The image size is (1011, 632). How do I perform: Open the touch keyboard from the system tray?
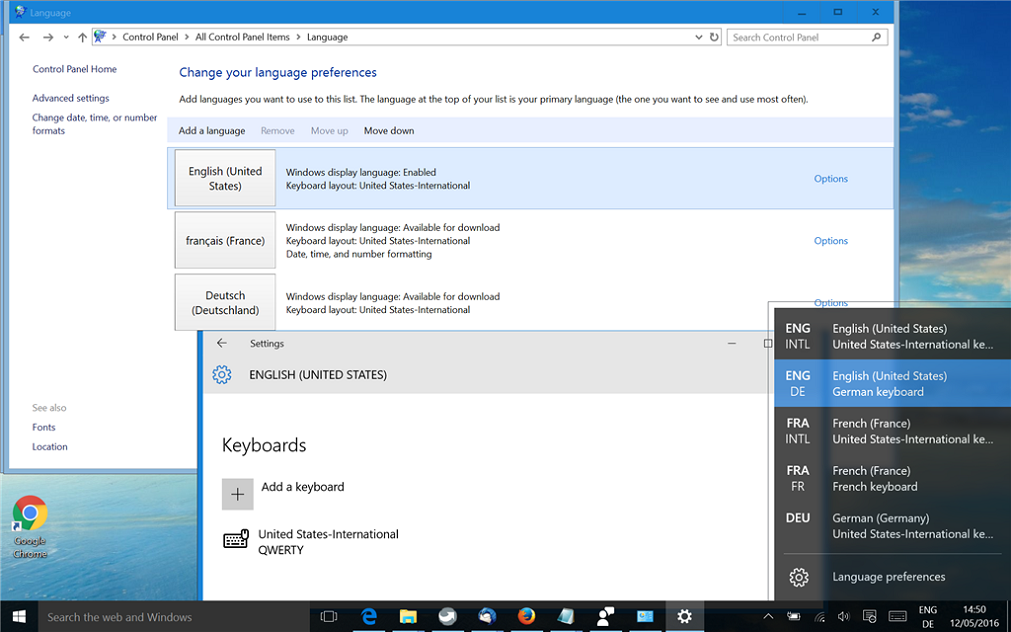(898, 616)
